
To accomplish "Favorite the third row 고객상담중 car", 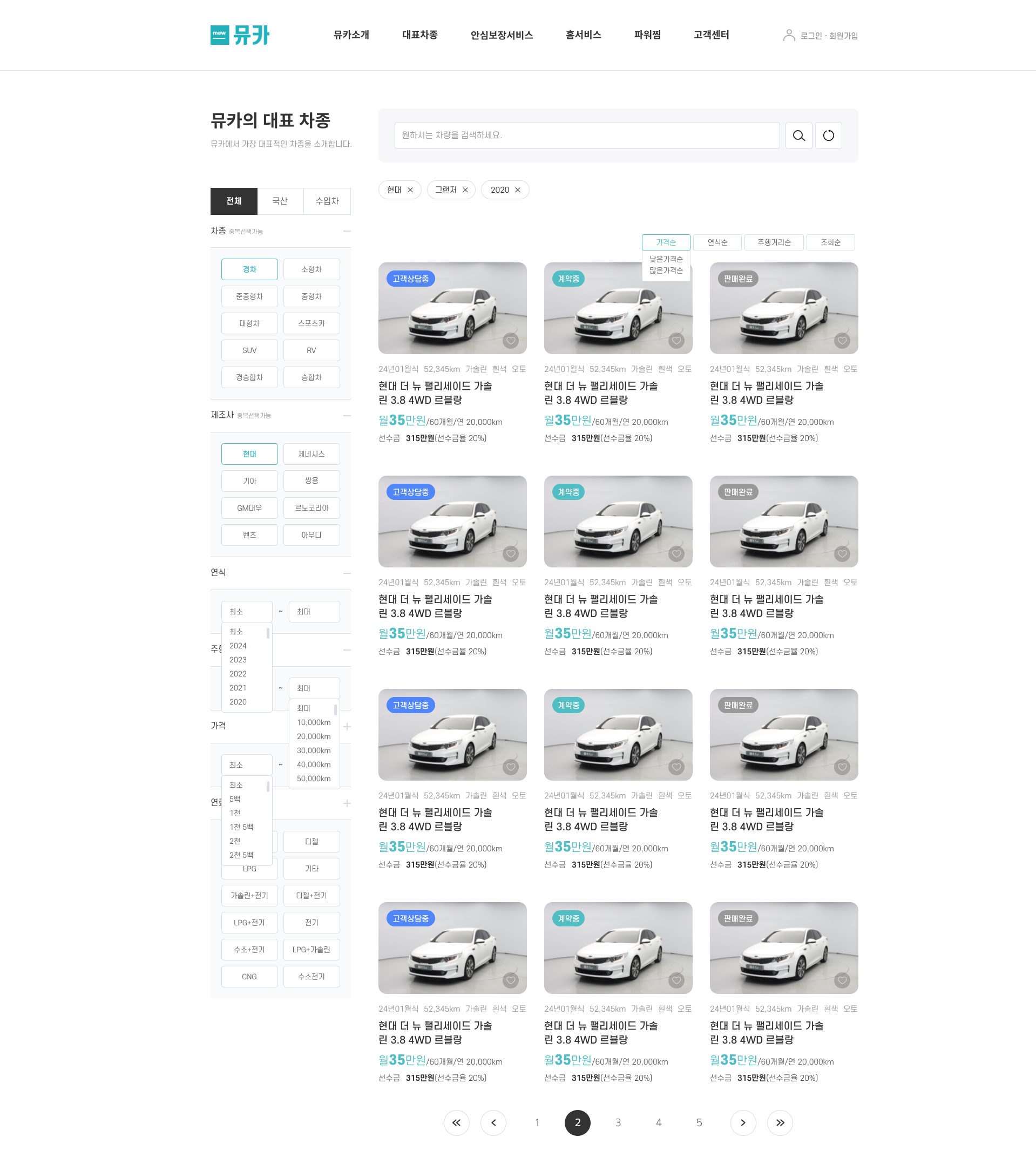I will (x=511, y=767).
